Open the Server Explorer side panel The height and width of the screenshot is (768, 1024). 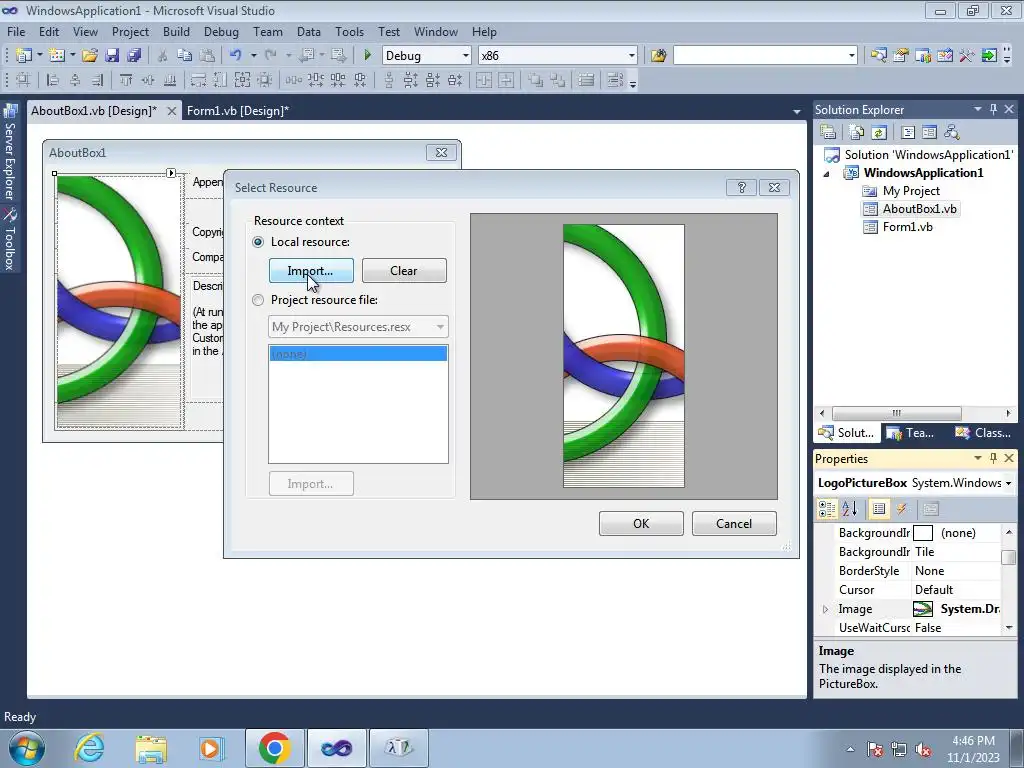(9, 153)
